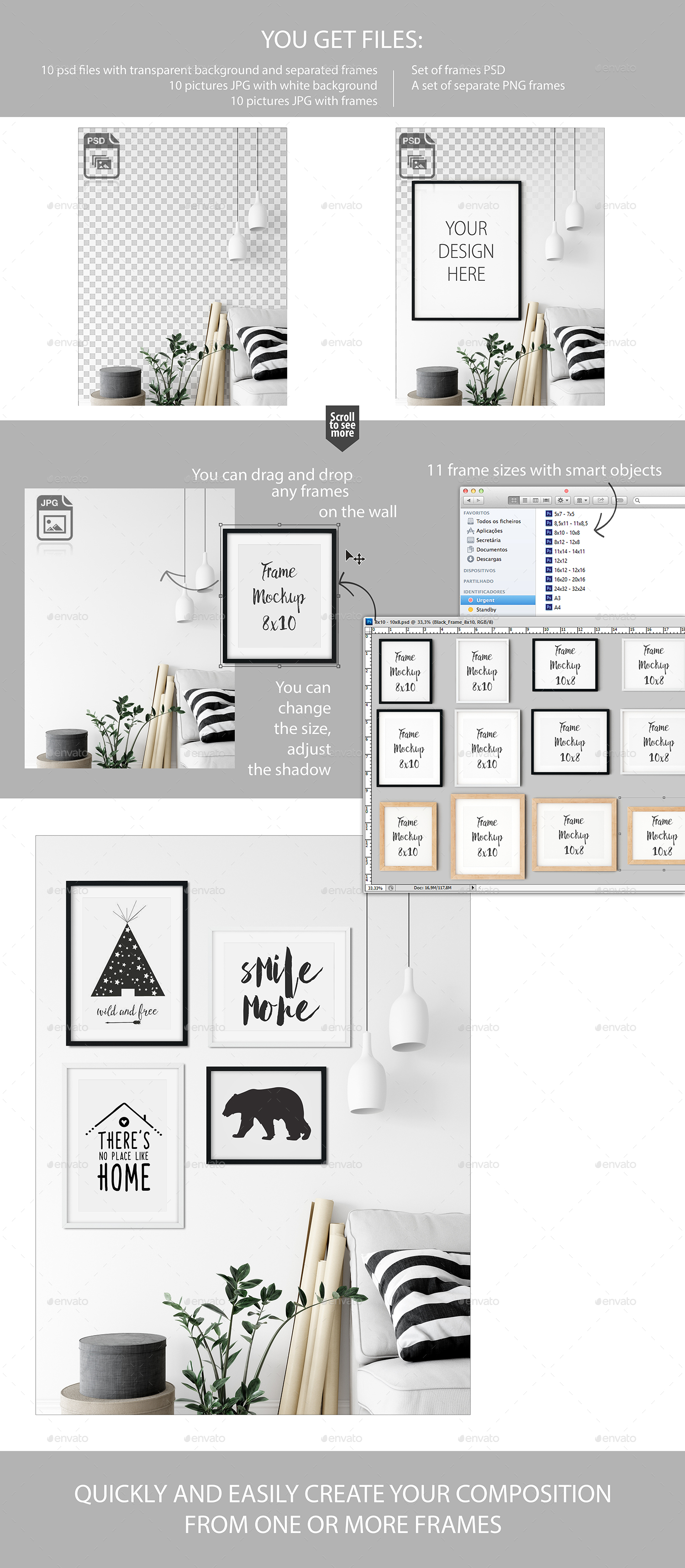Open Descargas in the Finder sidebar

[498, 559]
